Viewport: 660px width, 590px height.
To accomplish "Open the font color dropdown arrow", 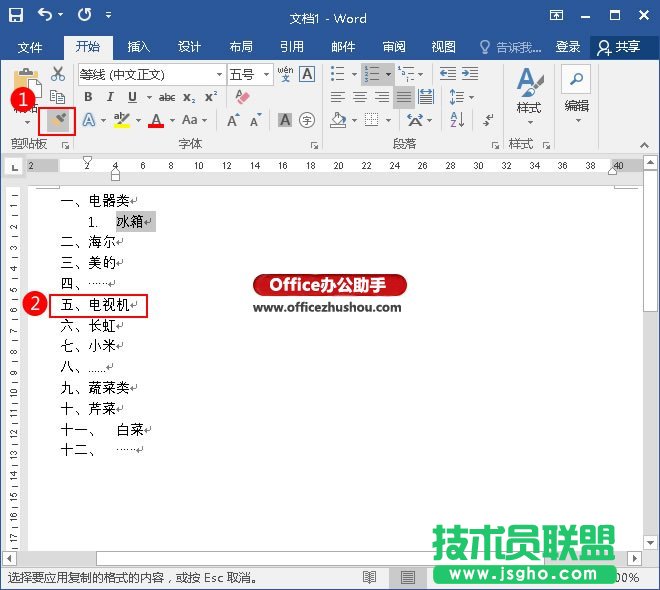I will coord(172,120).
